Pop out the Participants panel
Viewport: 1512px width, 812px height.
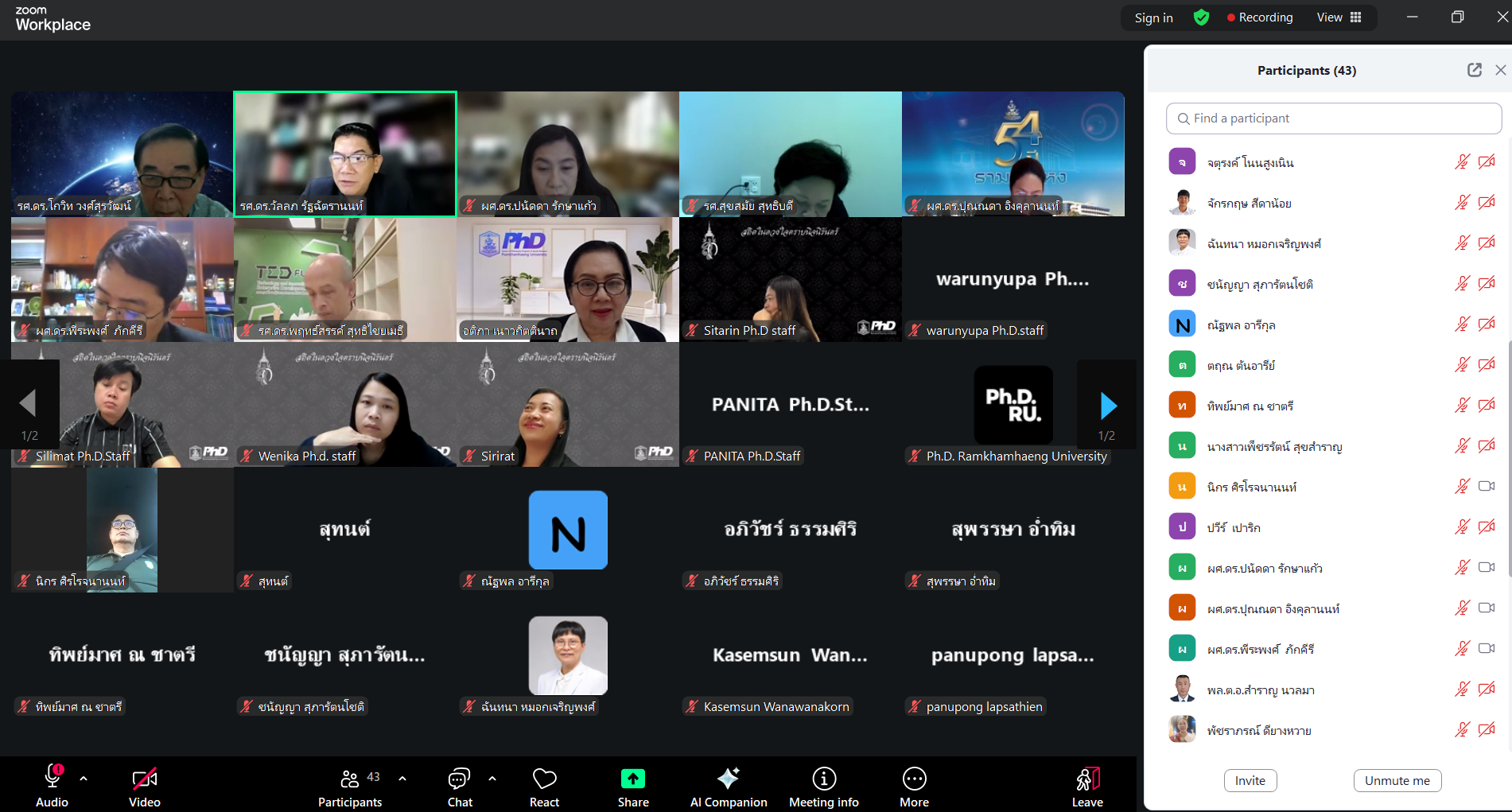1474,70
